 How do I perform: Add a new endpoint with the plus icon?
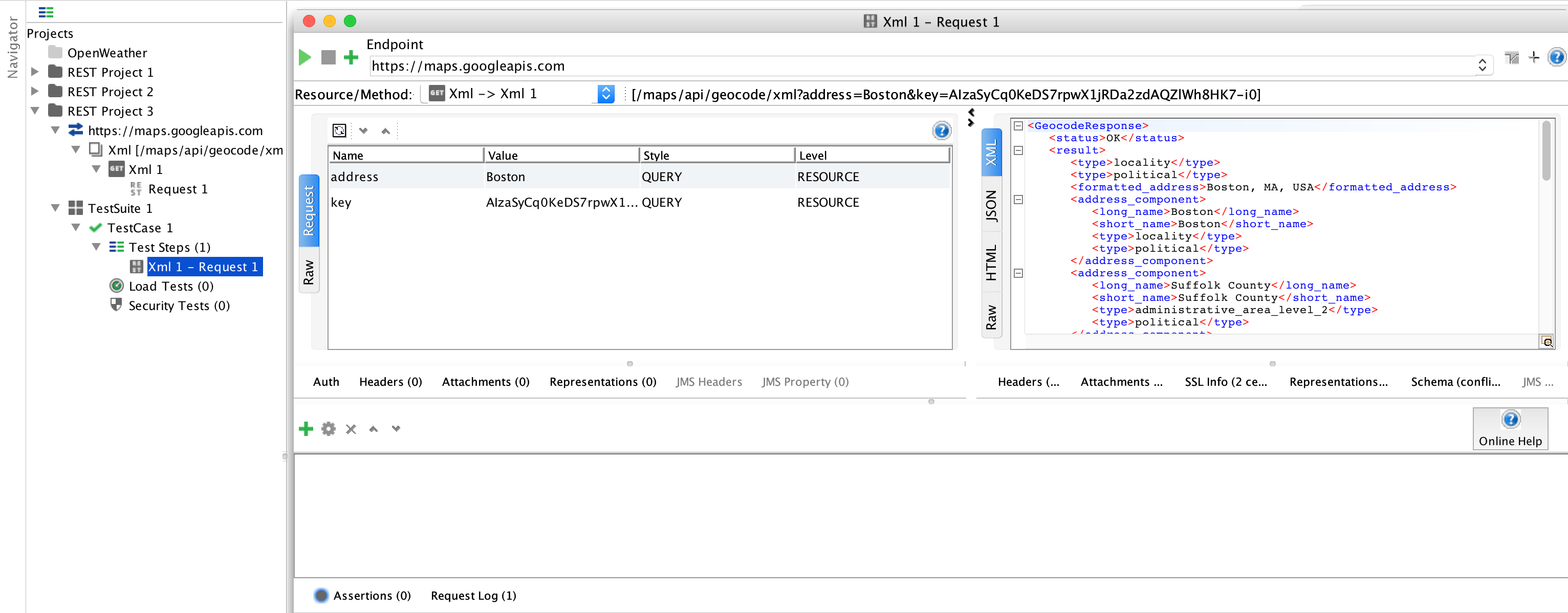[x=351, y=57]
